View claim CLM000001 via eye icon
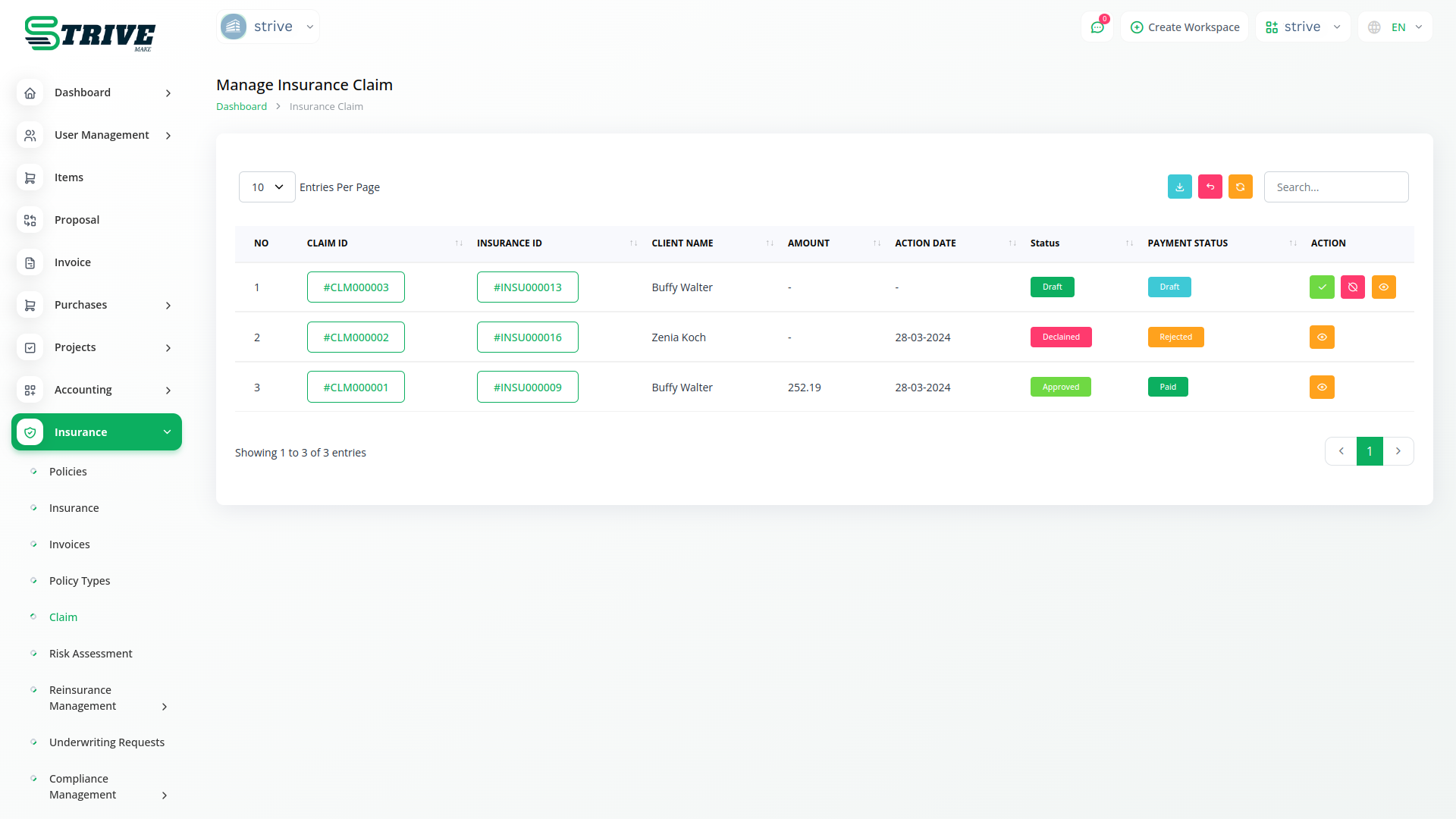 pos(1322,388)
